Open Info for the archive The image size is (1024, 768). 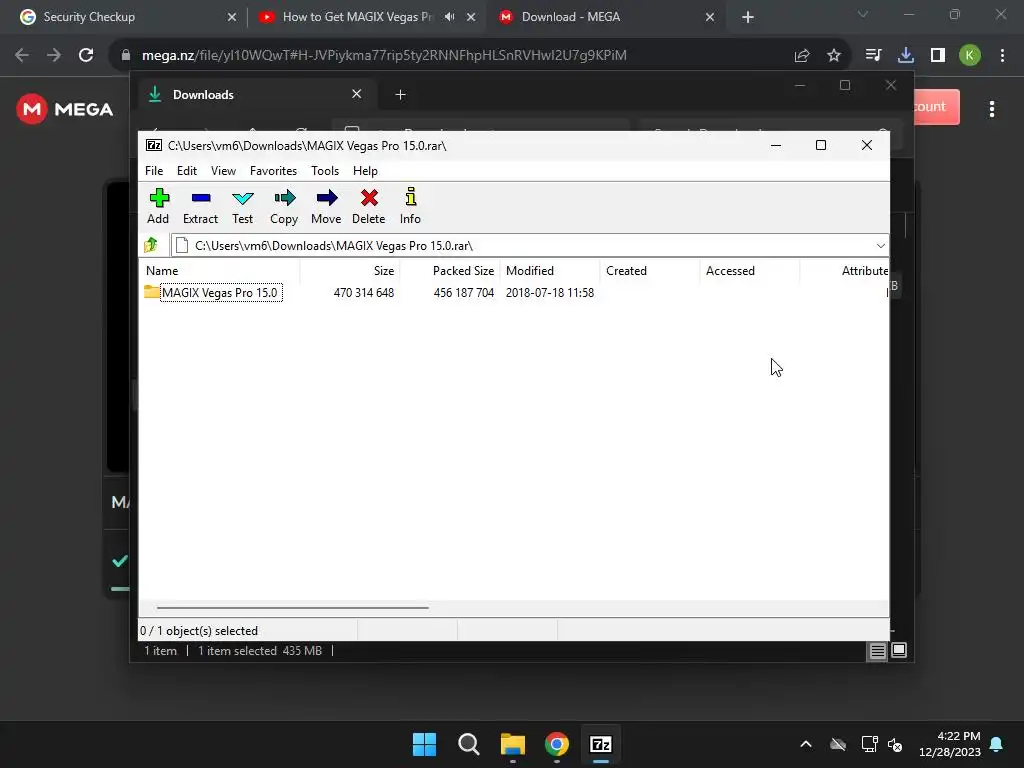pos(410,206)
